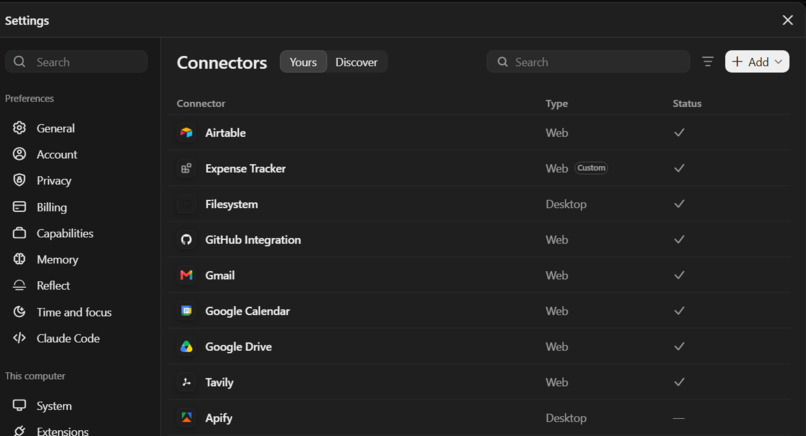Click the Privacy shield icon
The width and height of the screenshot is (806, 436).
point(20,180)
